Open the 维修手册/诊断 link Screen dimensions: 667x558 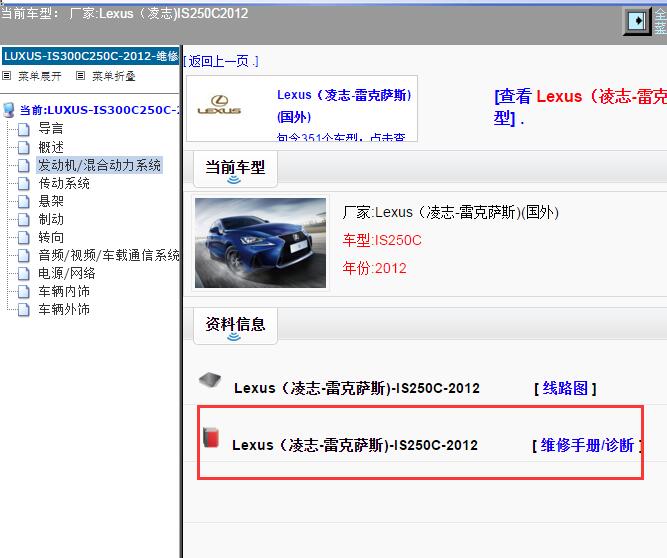coord(587,445)
